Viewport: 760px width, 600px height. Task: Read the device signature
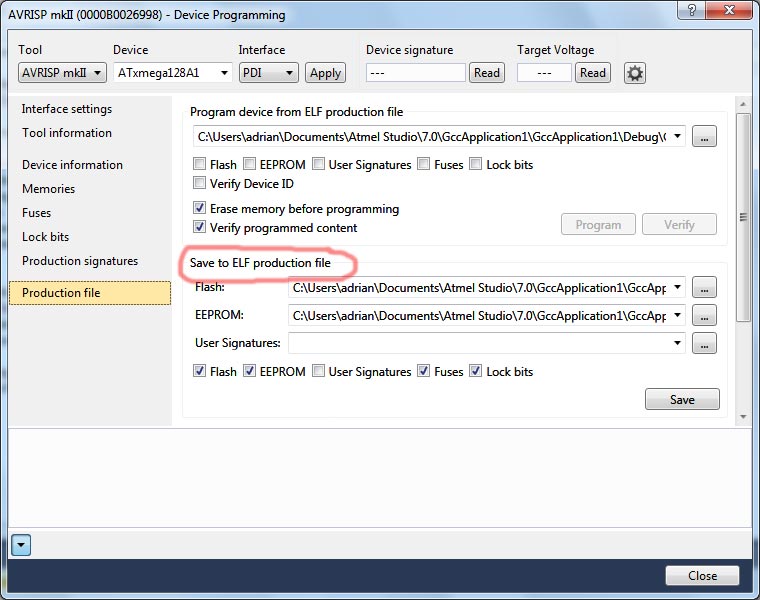[487, 73]
